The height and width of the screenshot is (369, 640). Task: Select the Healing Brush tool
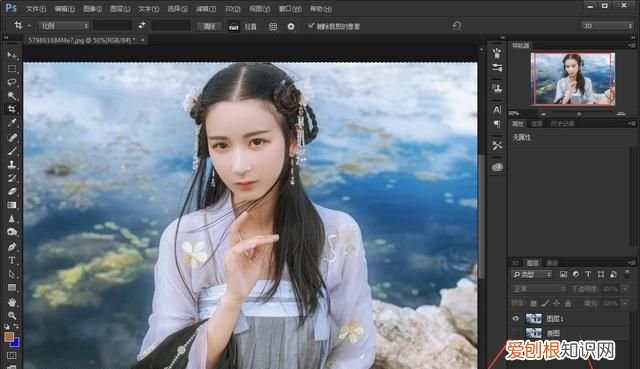(12, 137)
